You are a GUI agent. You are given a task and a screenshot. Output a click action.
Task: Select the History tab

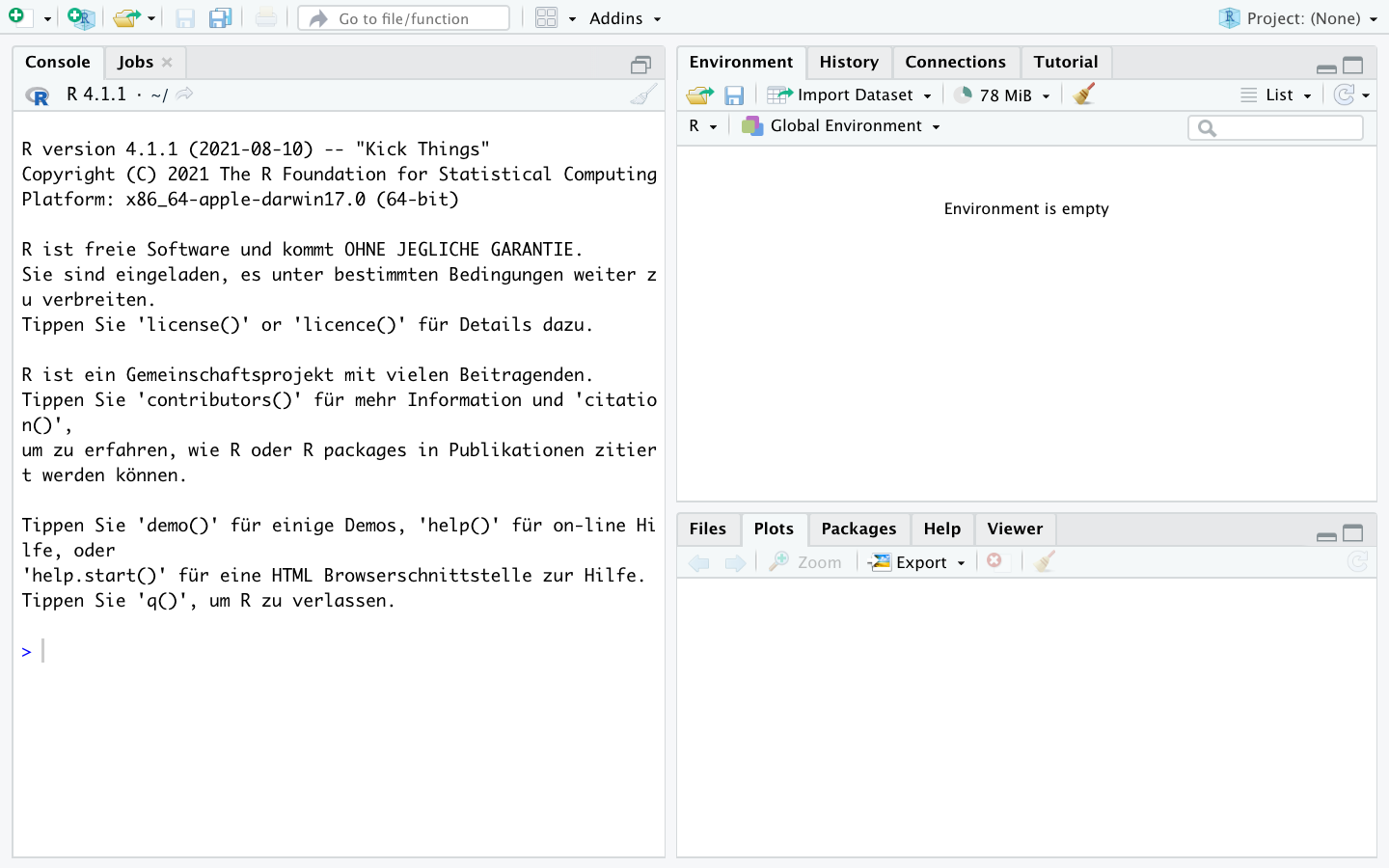[x=849, y=62]
